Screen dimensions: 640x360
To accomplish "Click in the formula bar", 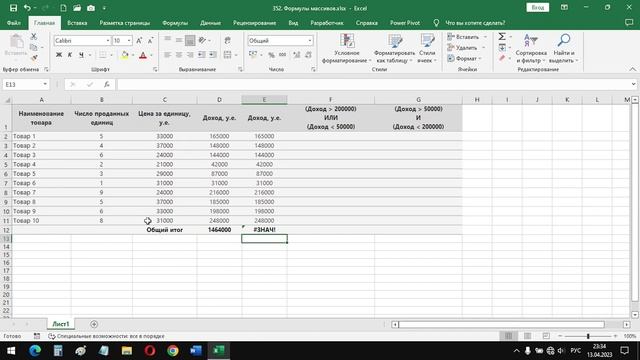I will pos(373,84).
